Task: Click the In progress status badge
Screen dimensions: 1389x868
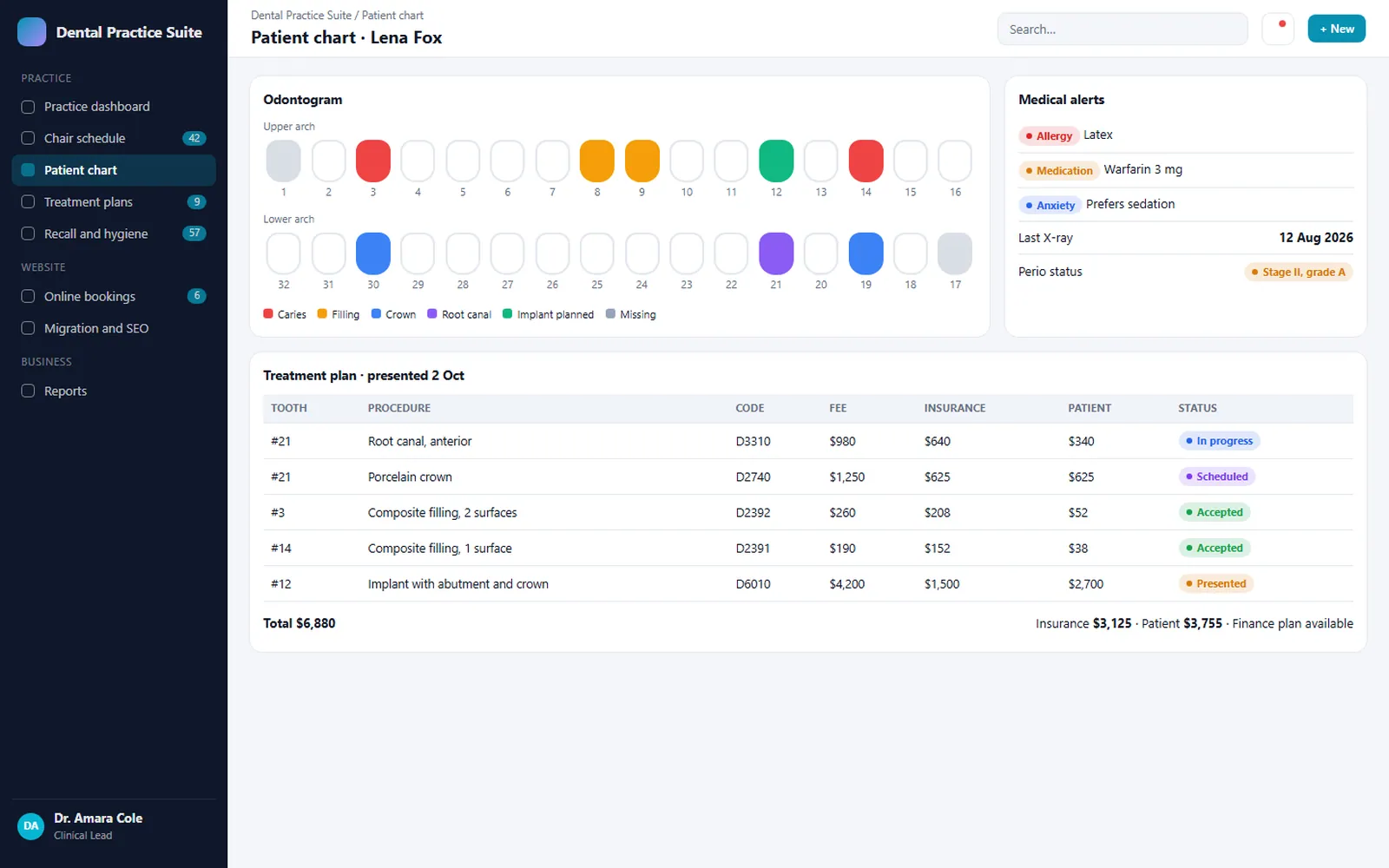Action: (1219, 441)
